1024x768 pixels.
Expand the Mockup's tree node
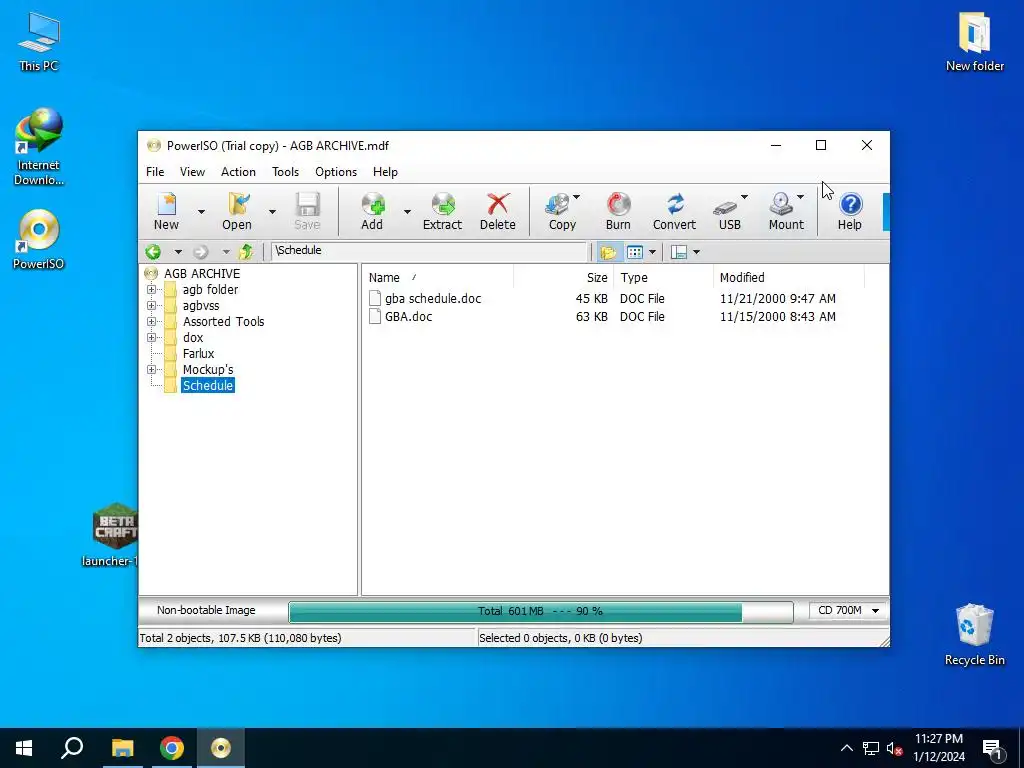coord(152,370)
